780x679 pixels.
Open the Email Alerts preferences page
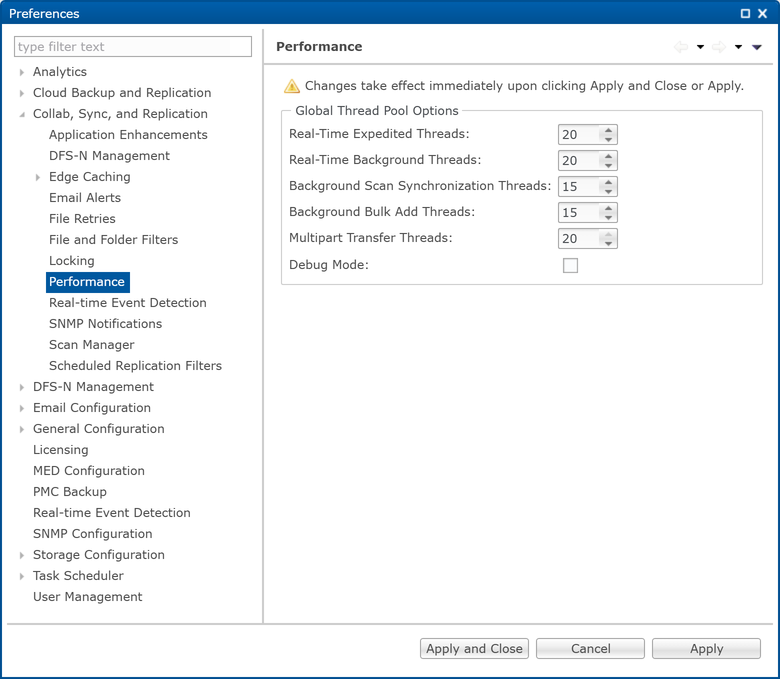[85, 197]
